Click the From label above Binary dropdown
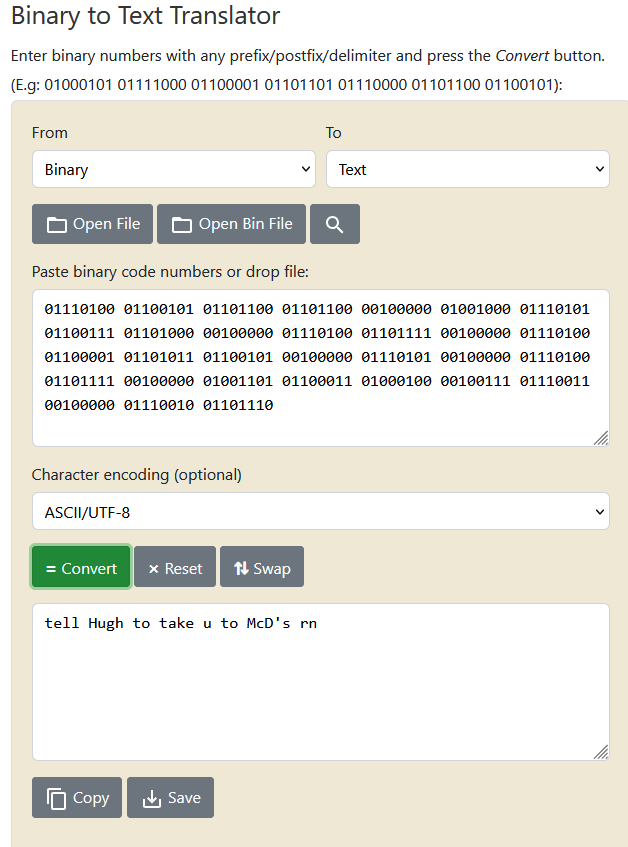Image resolution: width=628 pixels, height=847 pixels. [50, 133]
